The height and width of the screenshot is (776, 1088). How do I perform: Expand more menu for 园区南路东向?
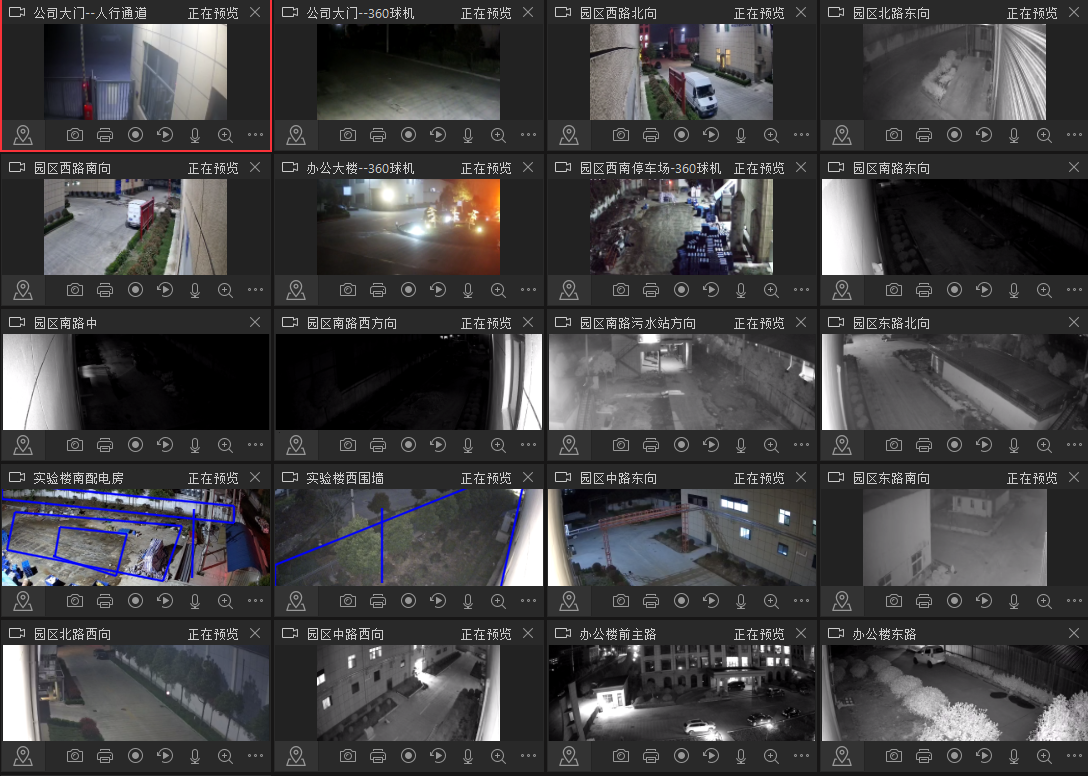pyautogui.click(x=1074, y=290)
